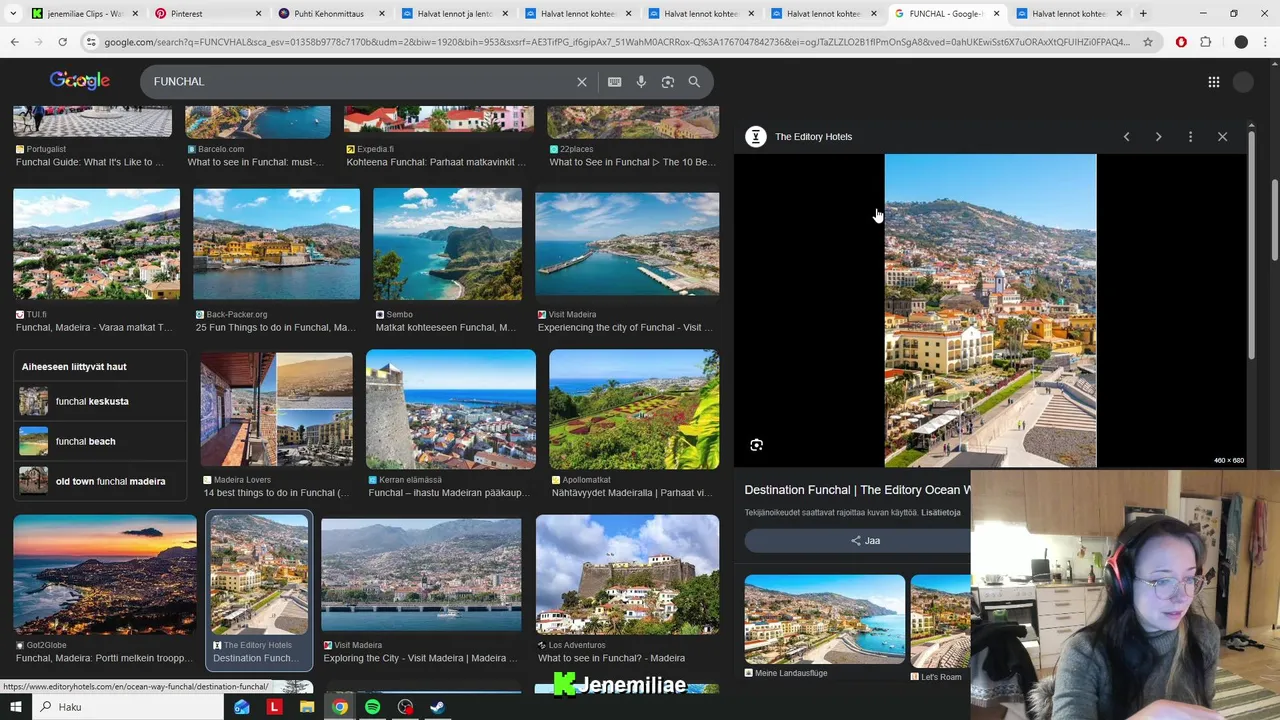Open Destination Funchal Editory Ocean title link

pos(858,490)
